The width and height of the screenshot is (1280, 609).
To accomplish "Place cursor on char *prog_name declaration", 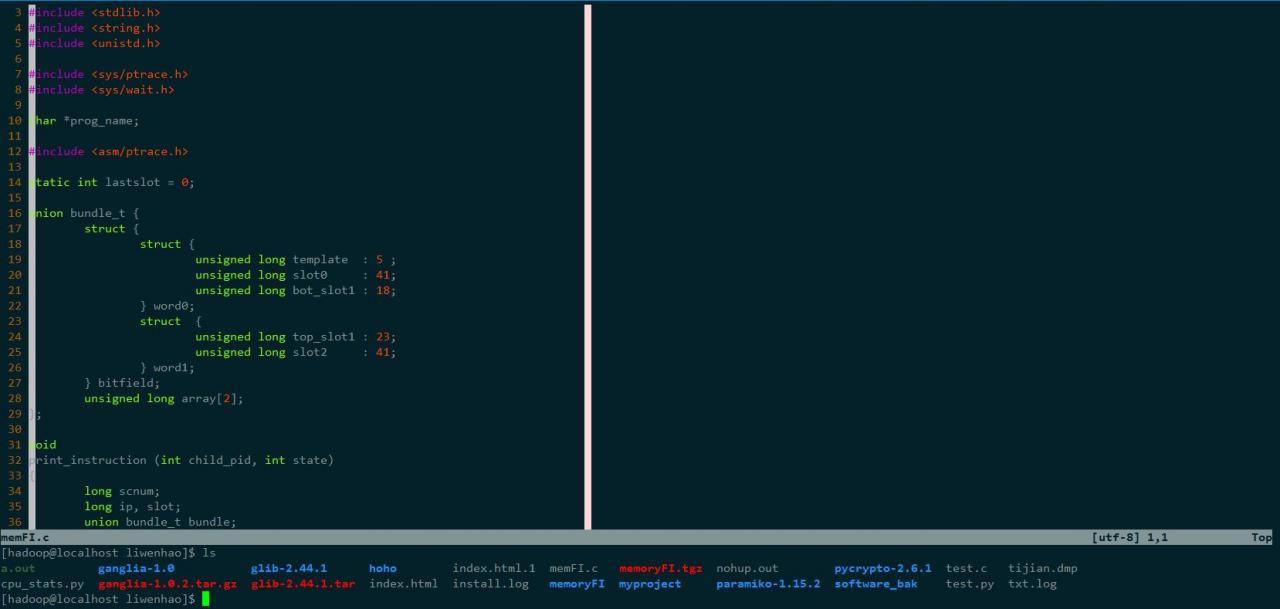I will point(84,121).
